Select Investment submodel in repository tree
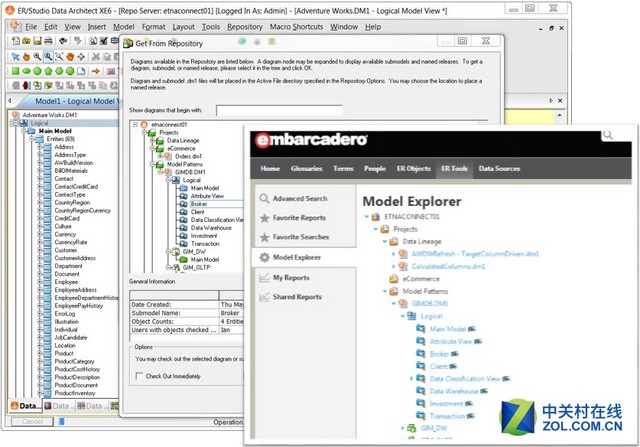640x447 pixels. [x=204, y=236]
